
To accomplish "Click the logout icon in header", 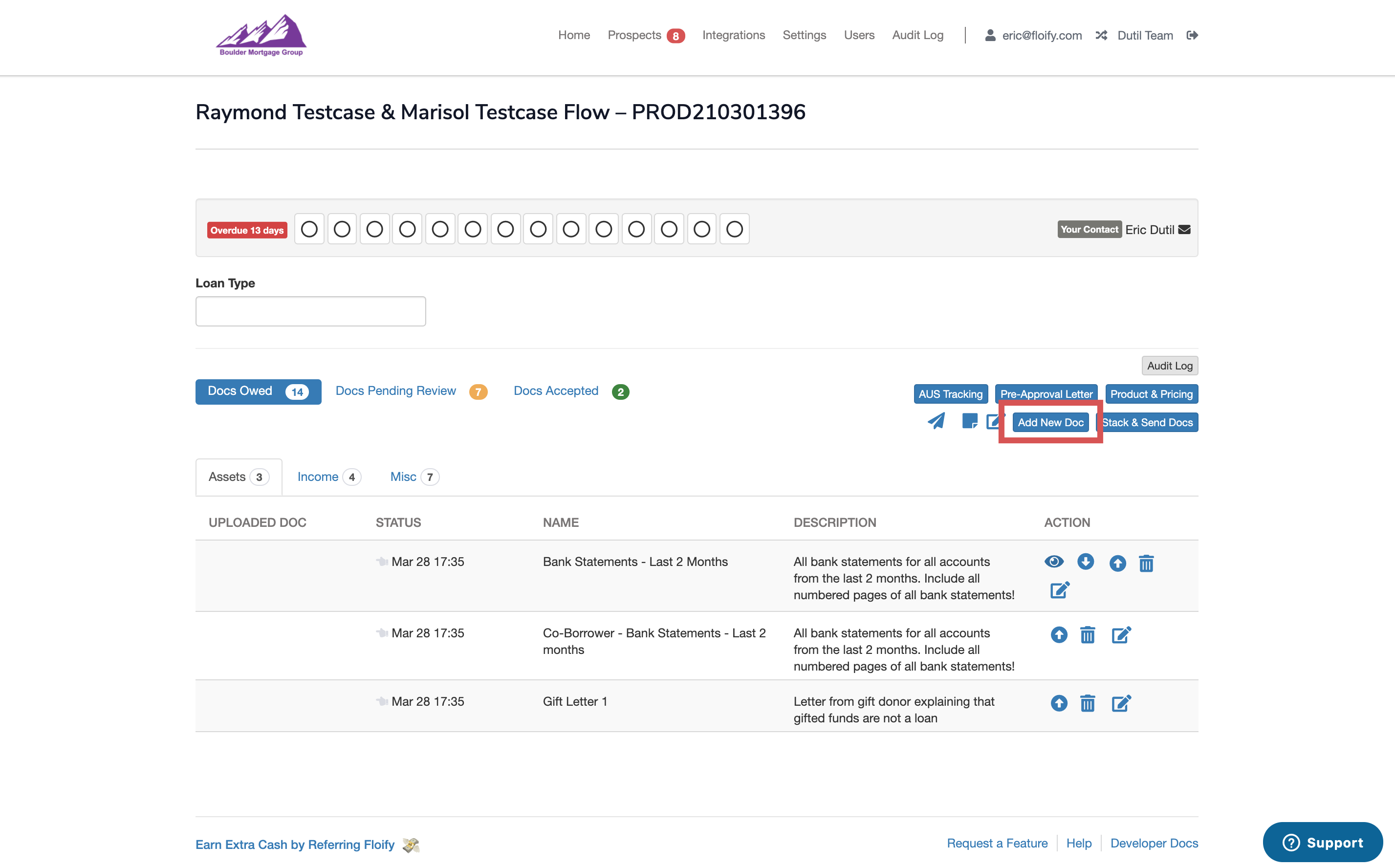I will pyautogui.click(x=1192, y=36).
